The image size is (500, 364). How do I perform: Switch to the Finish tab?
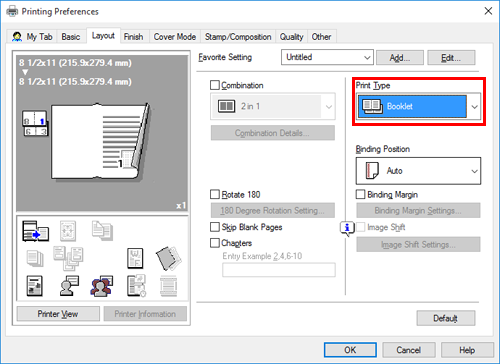133,37
